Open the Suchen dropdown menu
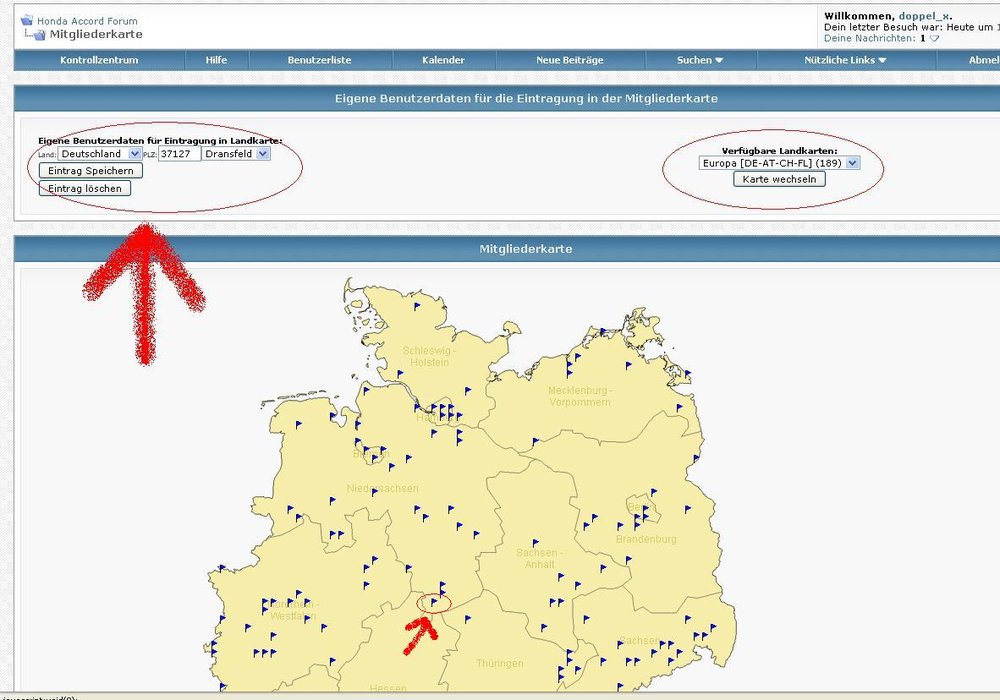 coord(700,60)
